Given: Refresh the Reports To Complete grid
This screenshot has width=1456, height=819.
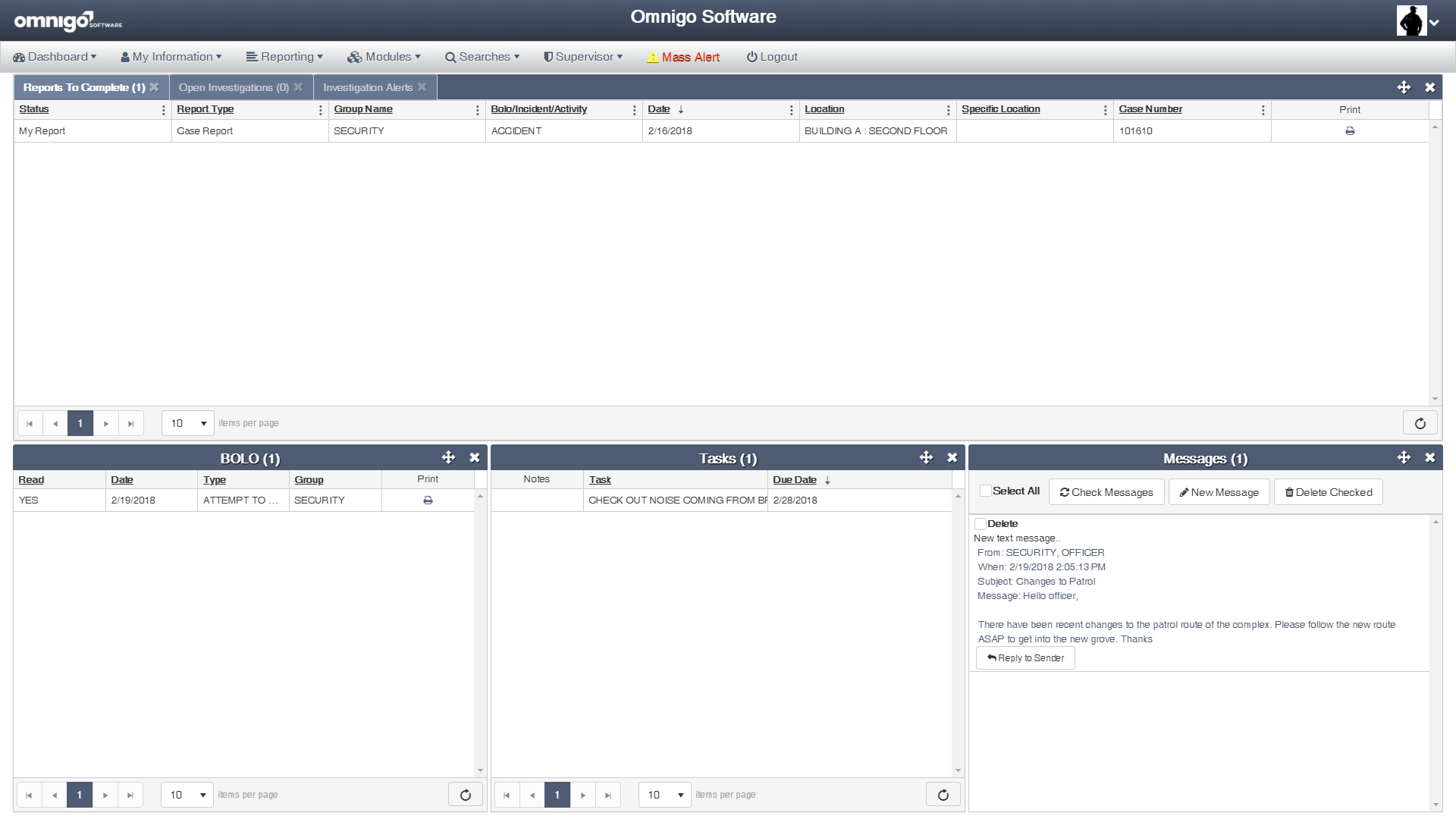Looking at the screenshot, I should (x=1420, y=423).
